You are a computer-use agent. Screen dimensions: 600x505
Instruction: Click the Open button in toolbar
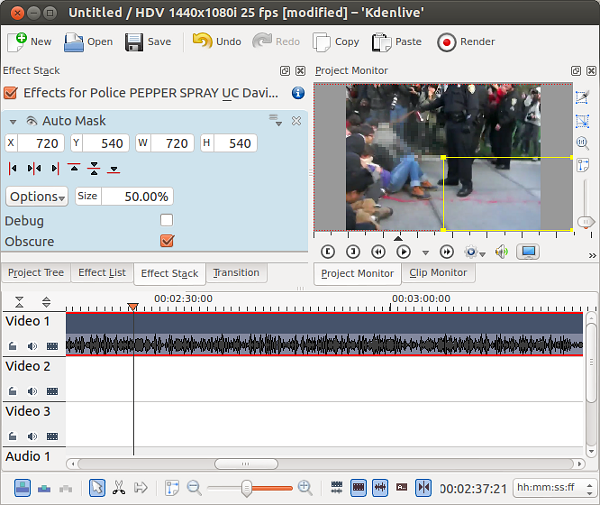point(88,42)
